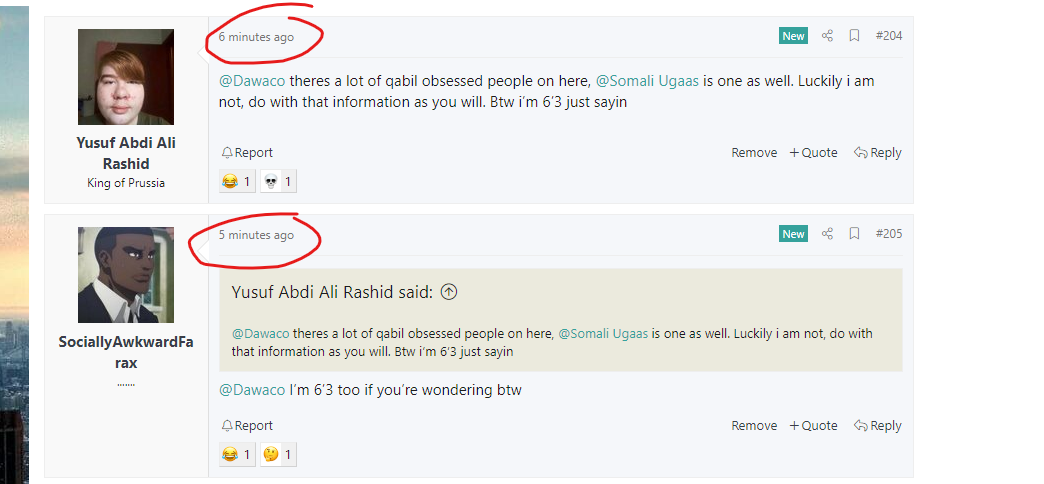Report SociallyAwkwardFarax's post

click(247, 425)
